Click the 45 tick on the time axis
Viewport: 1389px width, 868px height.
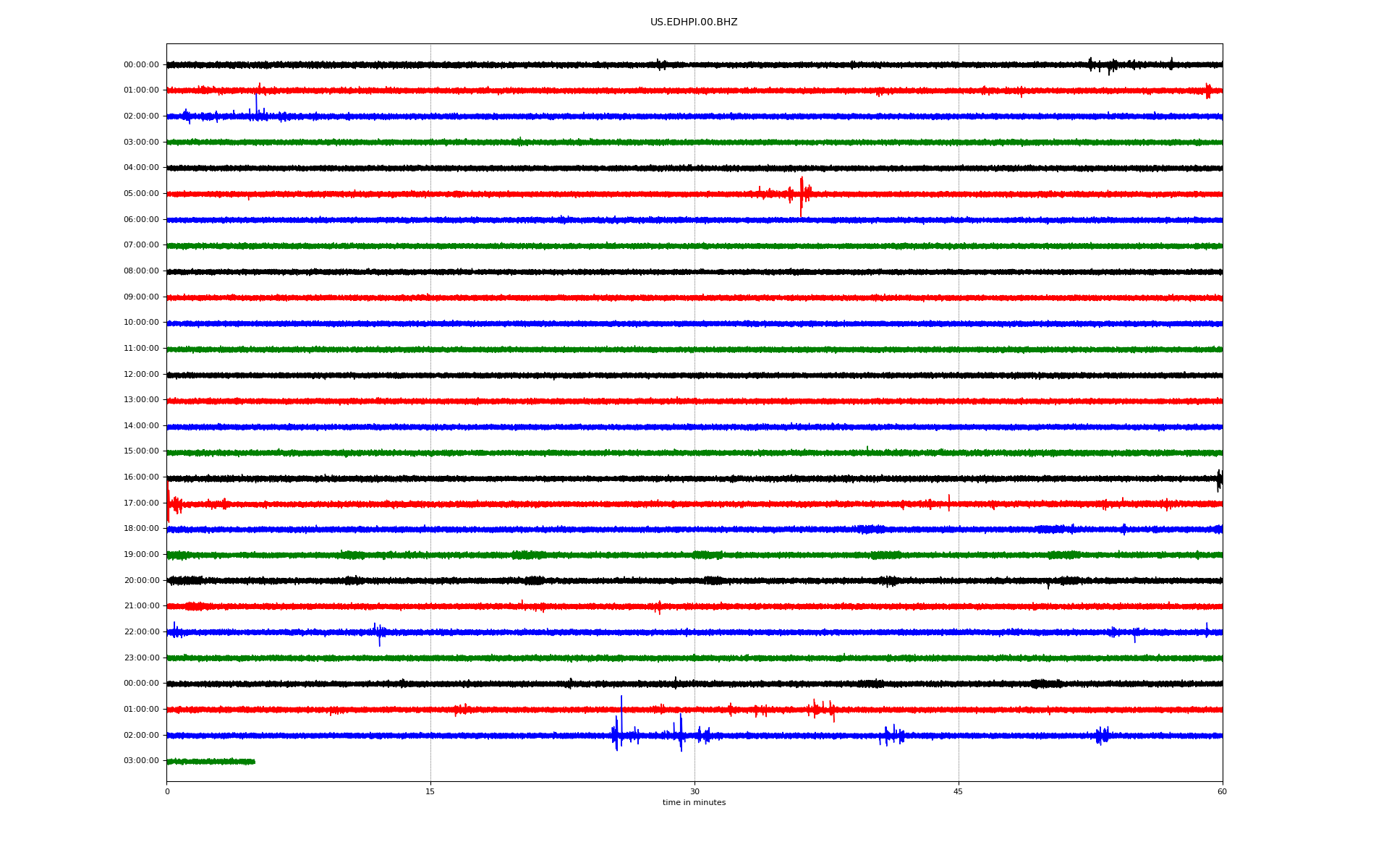[x=959, y=791]
